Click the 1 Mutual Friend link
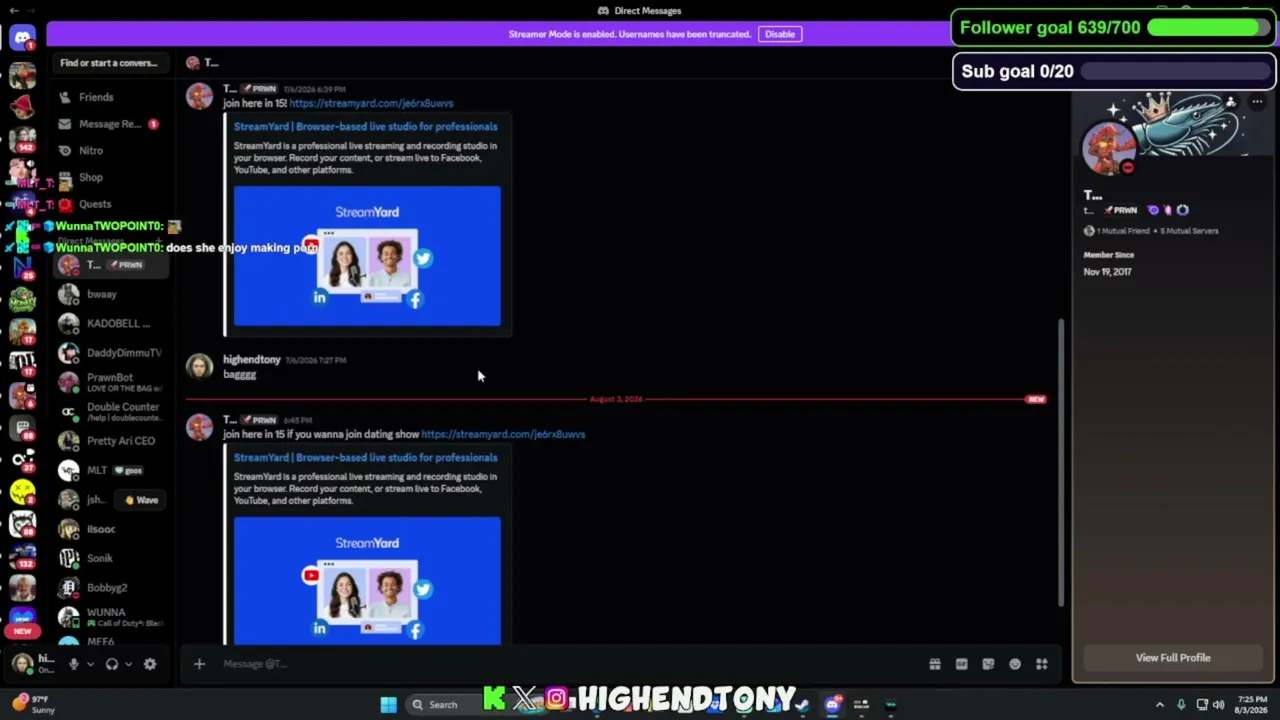This screenshot has width=1280, height=720. coord(1123,231)
